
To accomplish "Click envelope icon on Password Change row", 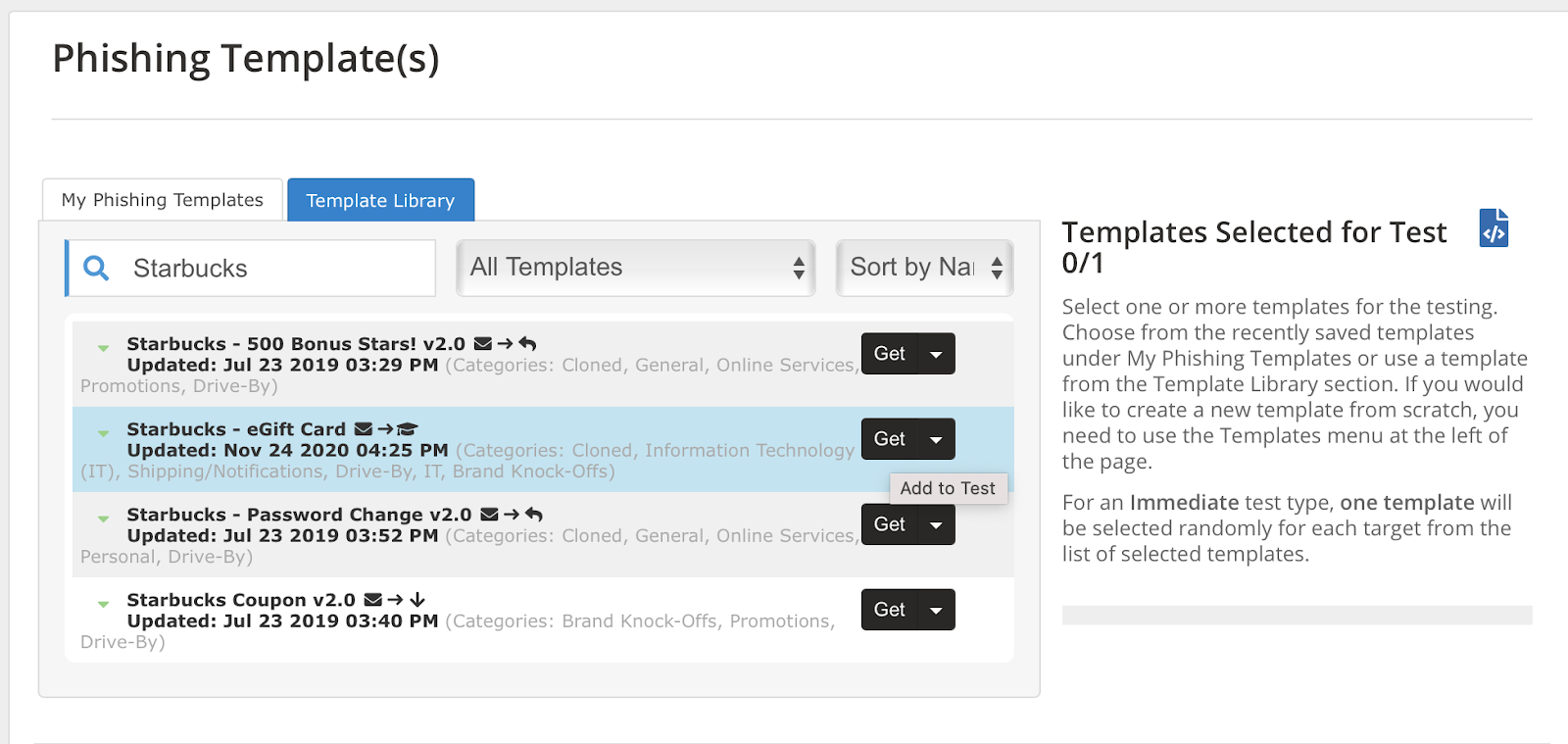I will (490, 515).
